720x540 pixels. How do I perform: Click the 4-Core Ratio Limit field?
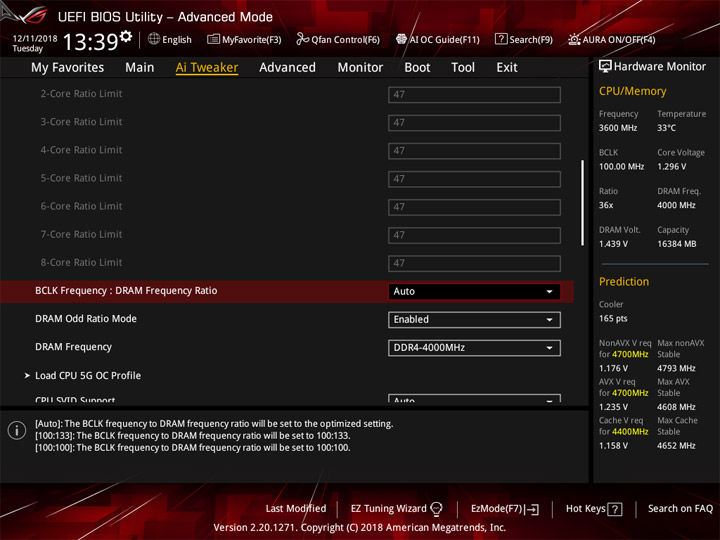pyautogui.click(x=474, y=151)
